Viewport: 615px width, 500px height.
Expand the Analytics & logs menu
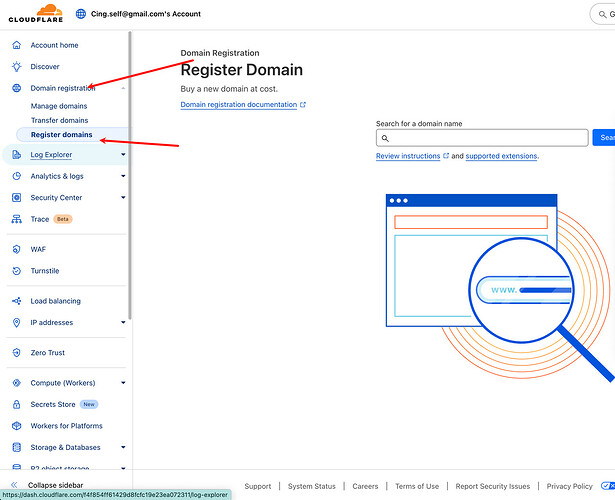(123, 177)
